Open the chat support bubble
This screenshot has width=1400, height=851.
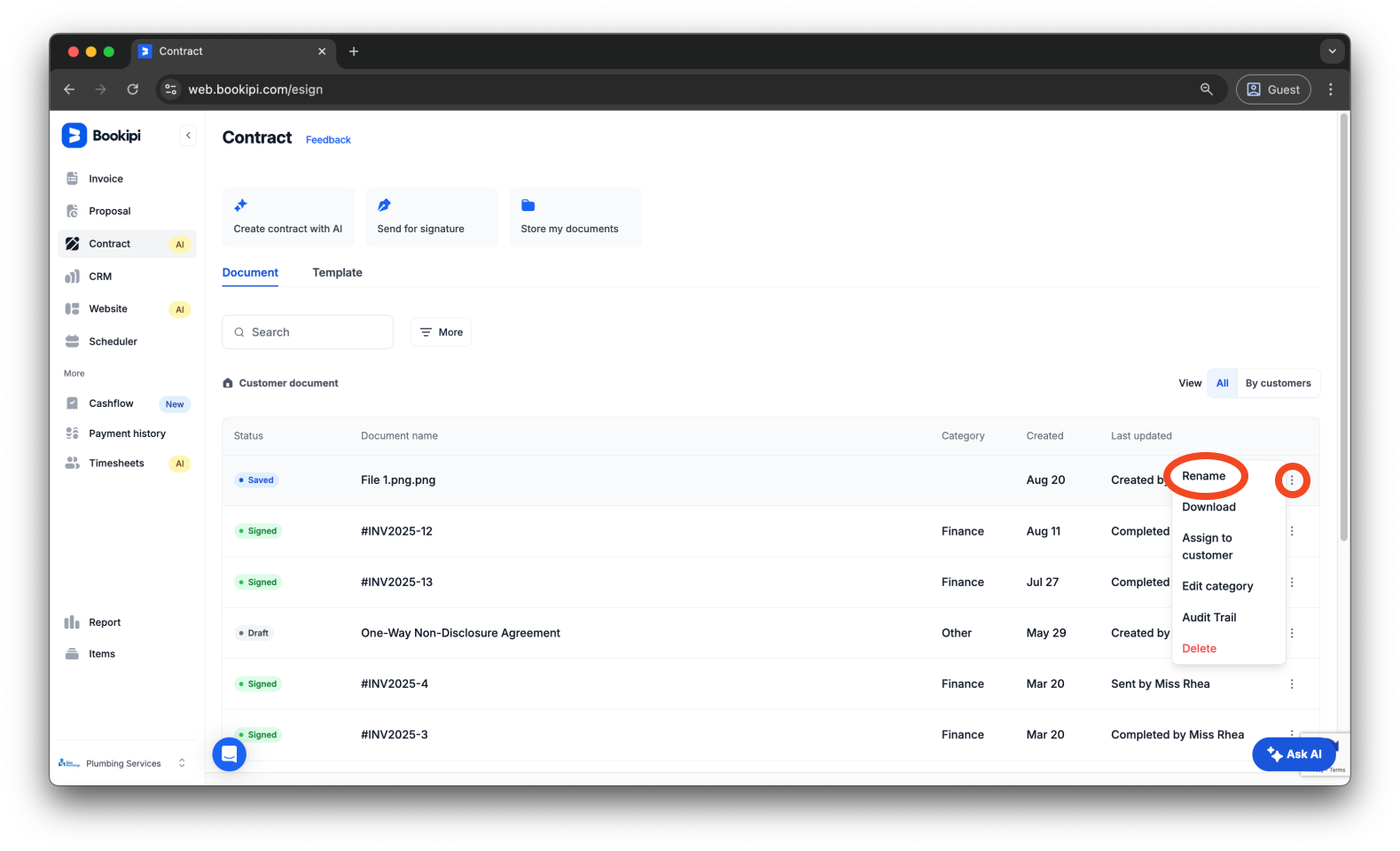pyautogui.click(x=230, y=754)
